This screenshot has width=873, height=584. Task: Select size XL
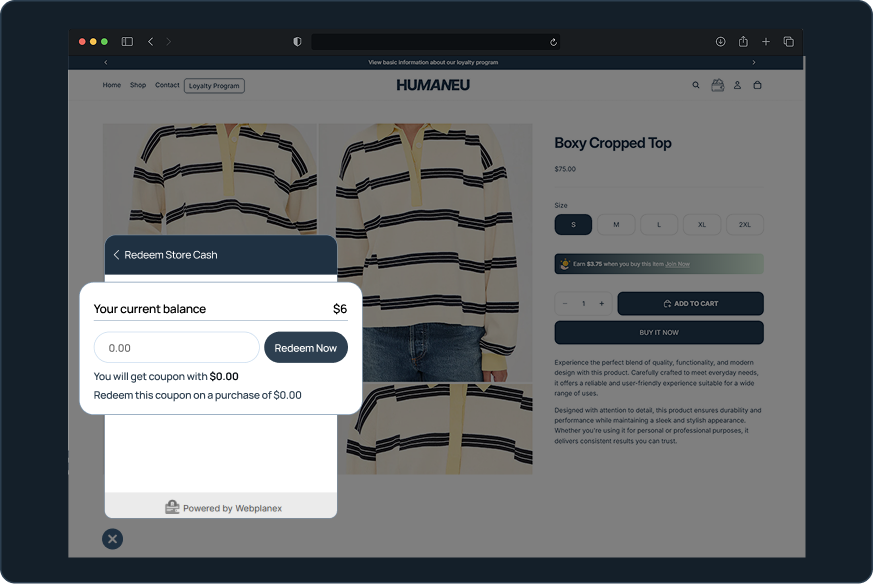pos(702,225)
